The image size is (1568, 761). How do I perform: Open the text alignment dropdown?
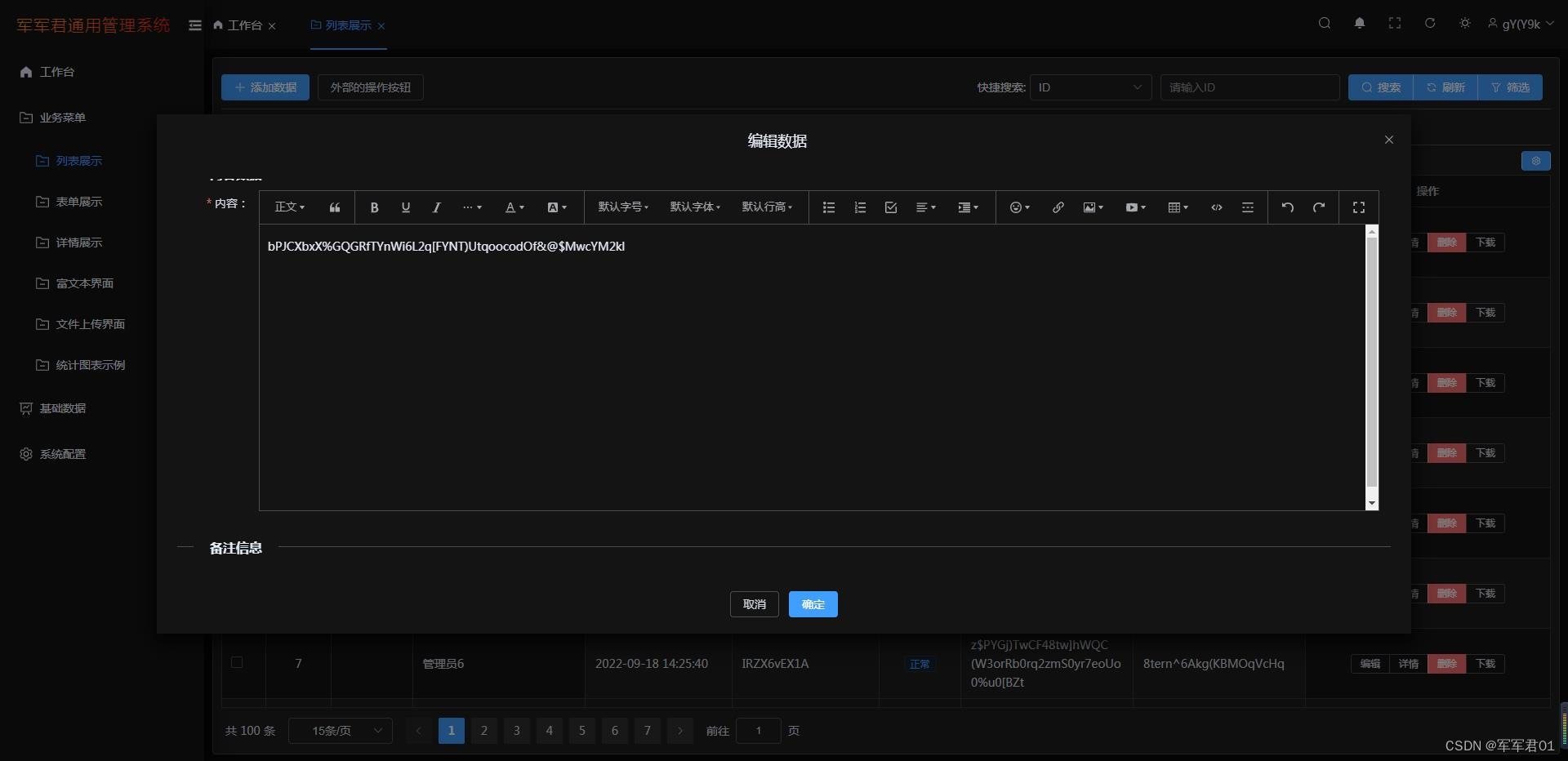tap(926, 207)
